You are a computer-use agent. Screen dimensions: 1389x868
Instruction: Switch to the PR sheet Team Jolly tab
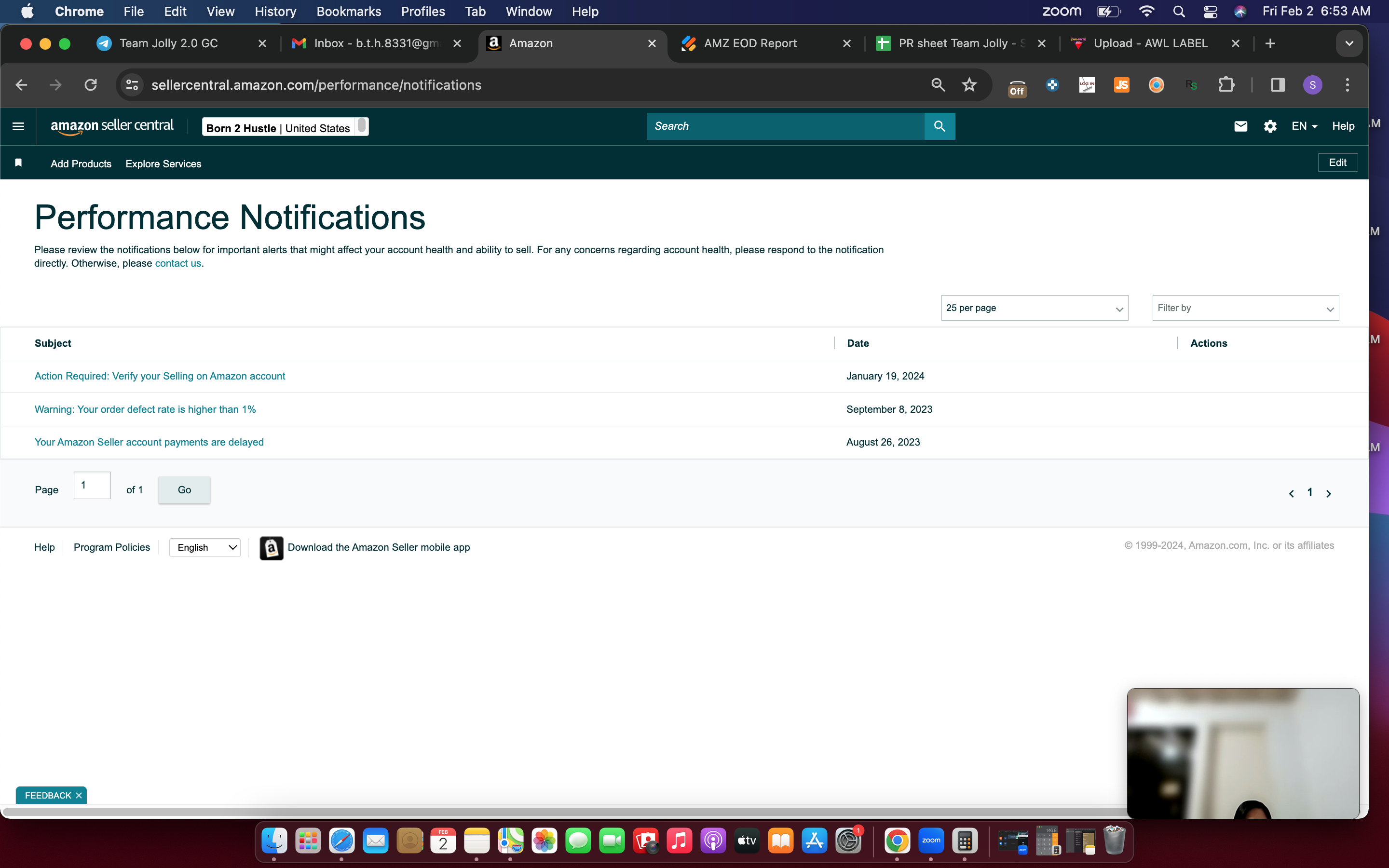[x=961, y=43]
